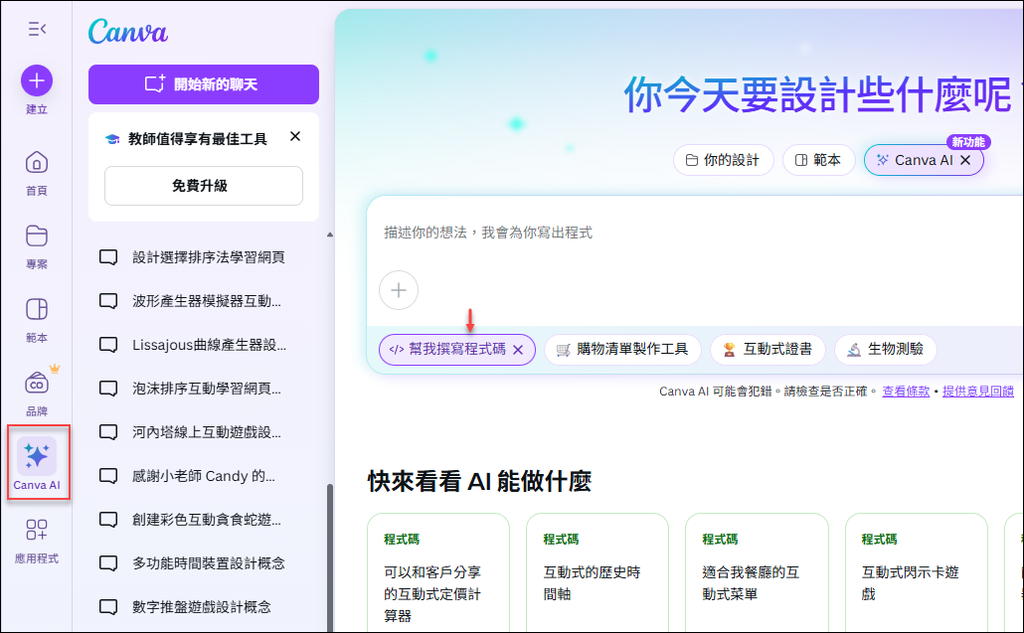
Task: Open 品牌 brand in sidebar
Action: [x=37, y=393]
